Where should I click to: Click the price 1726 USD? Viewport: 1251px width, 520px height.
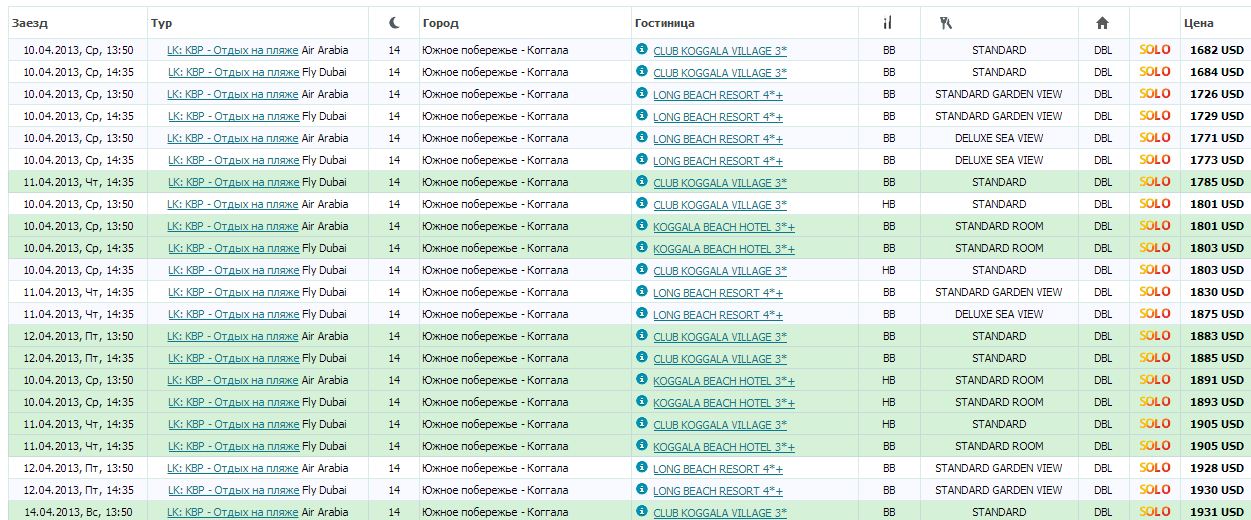coord(1217,94)
